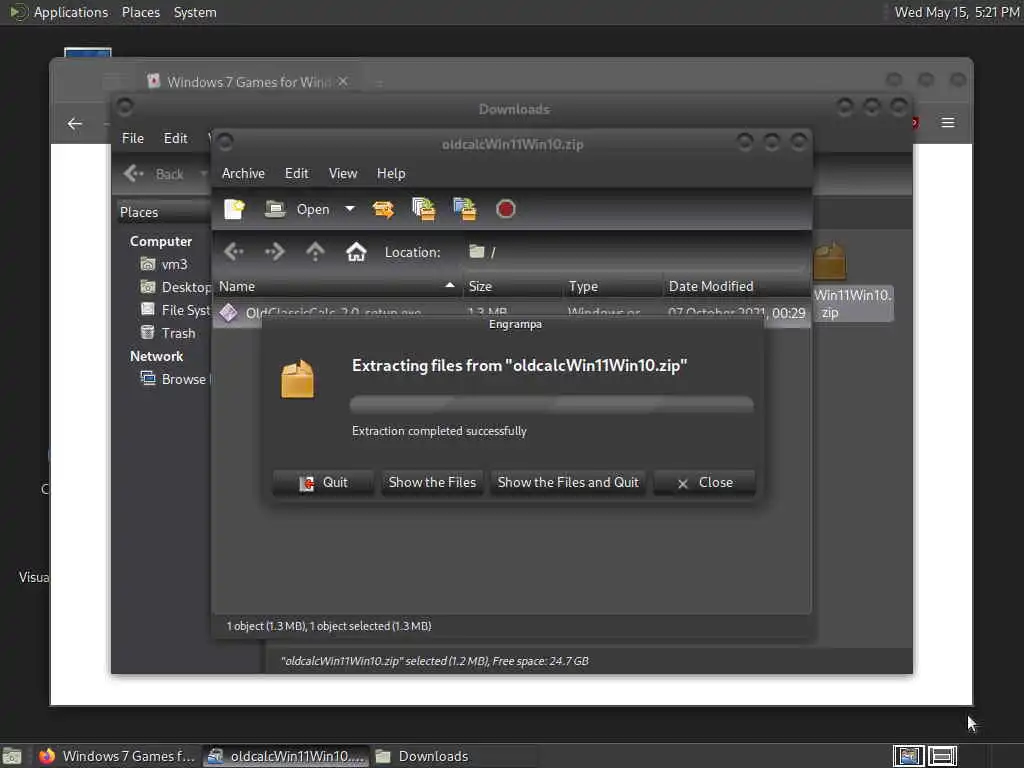The height and width of the screenshot is (768, 1024).
Task: Go forward in the archive location
Action: tap(274, 251)
